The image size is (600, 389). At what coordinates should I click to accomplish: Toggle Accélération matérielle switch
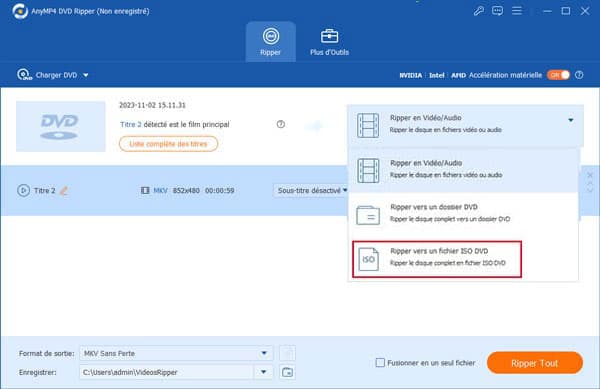[x=558, y=75]
